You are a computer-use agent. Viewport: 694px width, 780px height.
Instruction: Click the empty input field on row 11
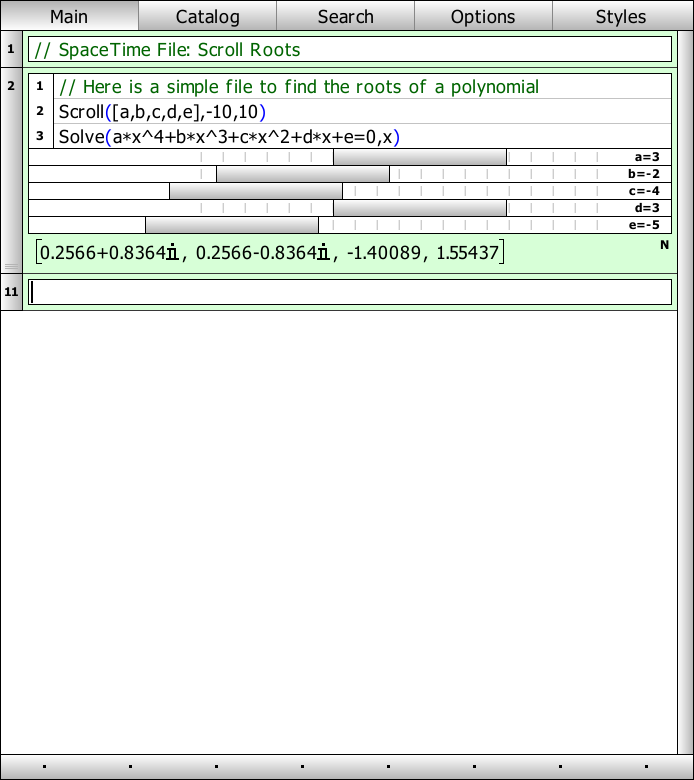pos(350,292)
